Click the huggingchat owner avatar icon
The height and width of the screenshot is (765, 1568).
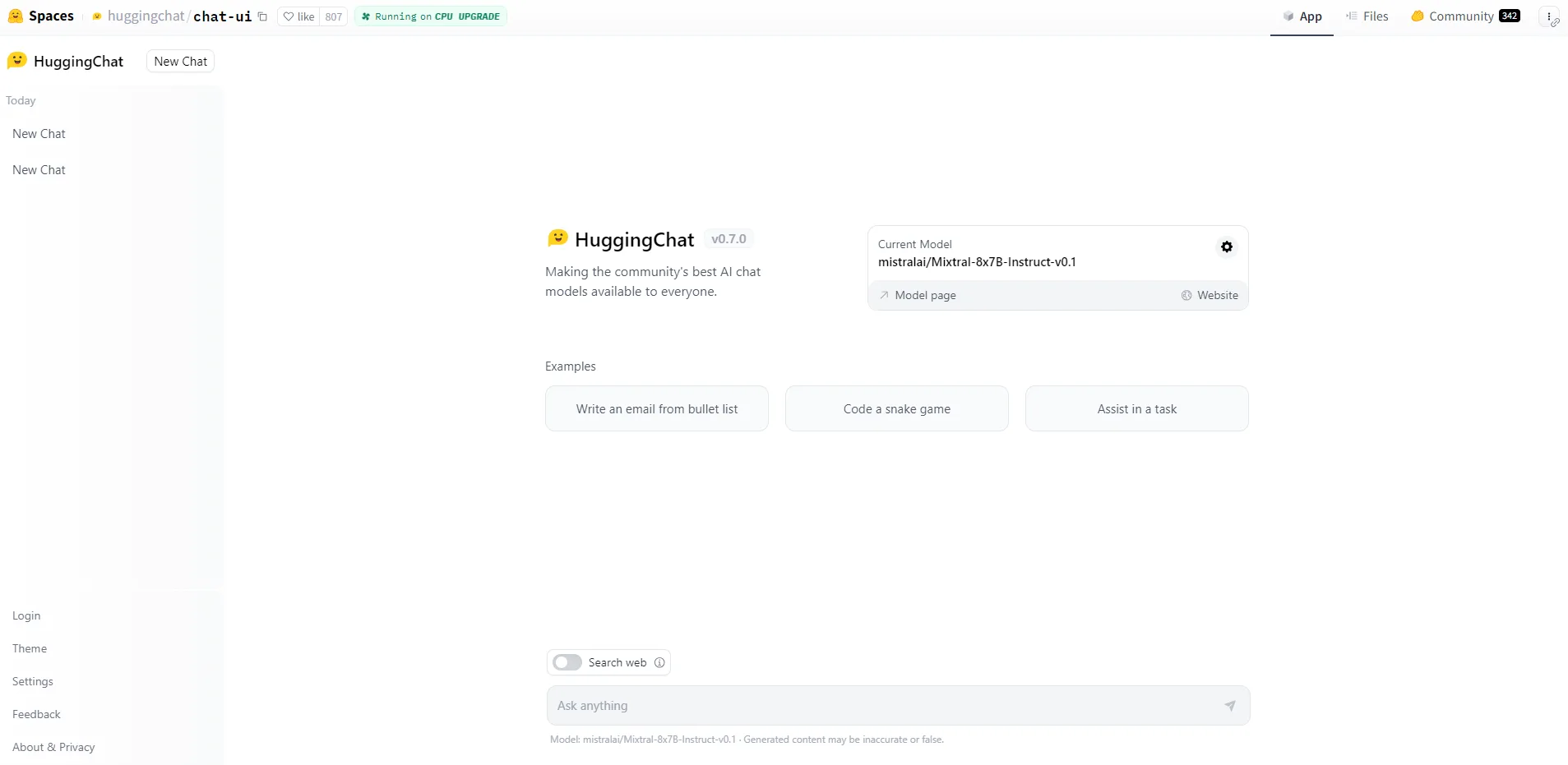(x=97, y=16)
